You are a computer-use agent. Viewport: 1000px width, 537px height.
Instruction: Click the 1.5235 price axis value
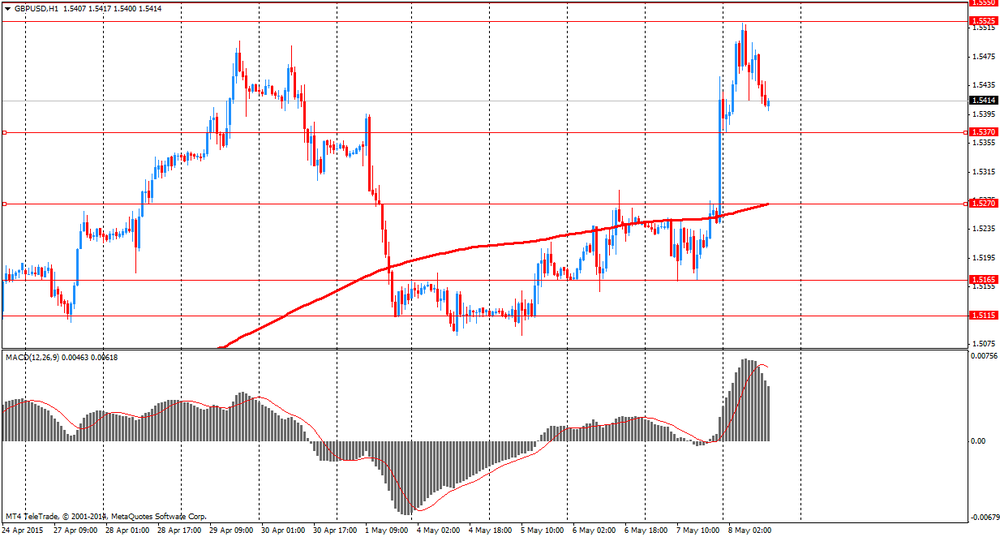(983, 228)
